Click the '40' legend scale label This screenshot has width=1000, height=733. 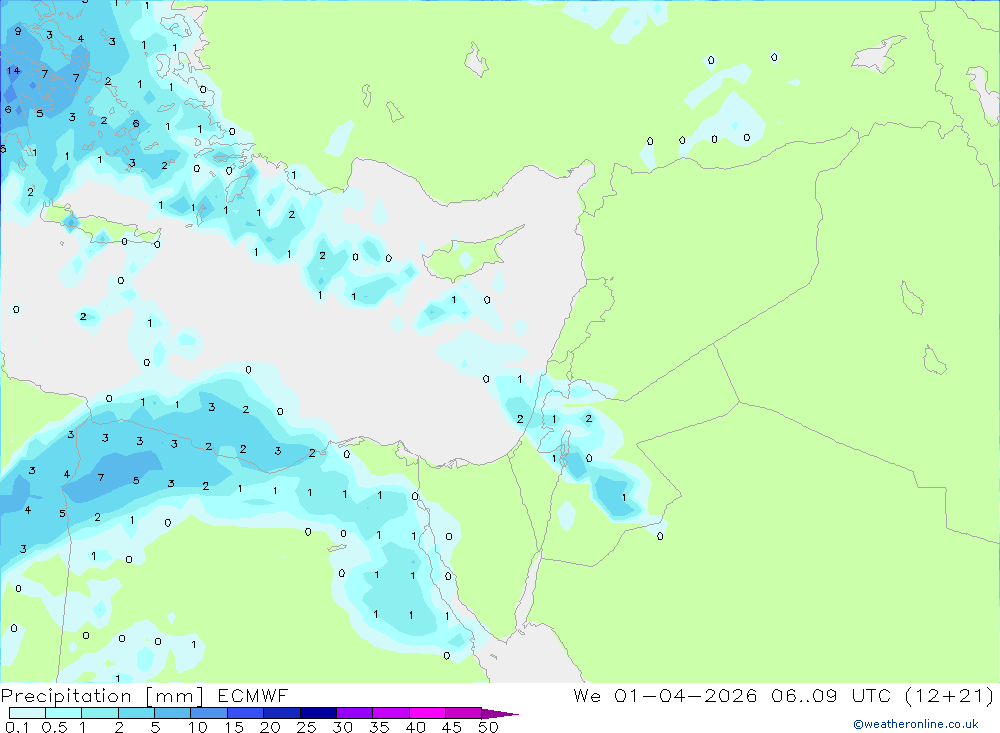click(x=416, y=727)
